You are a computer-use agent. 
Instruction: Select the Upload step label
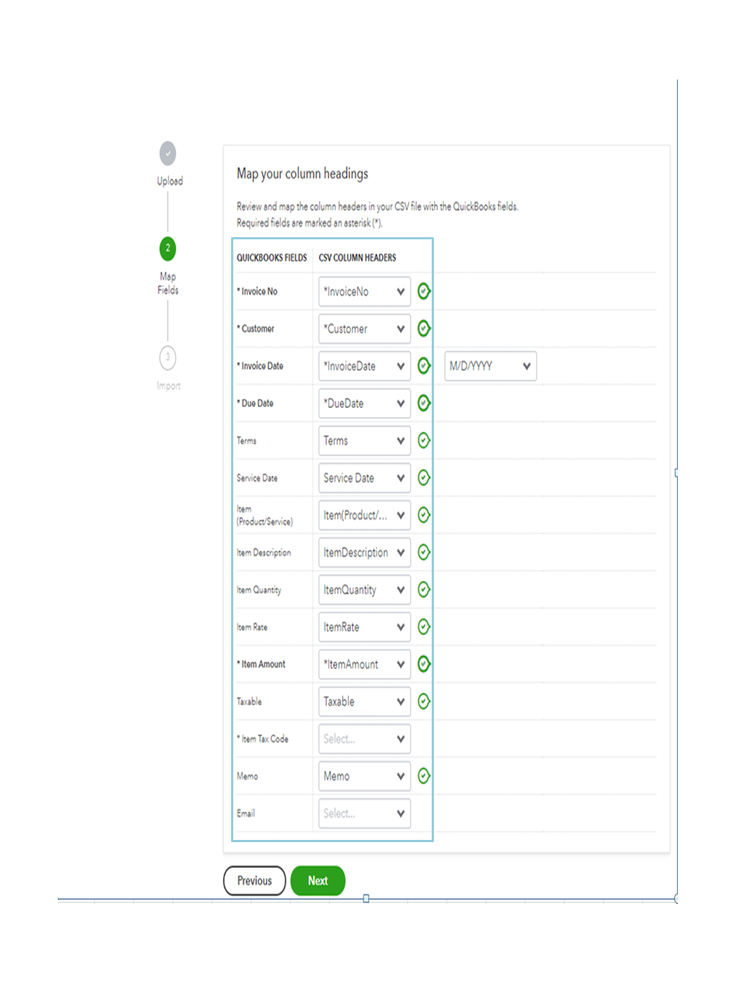(169, 181)
